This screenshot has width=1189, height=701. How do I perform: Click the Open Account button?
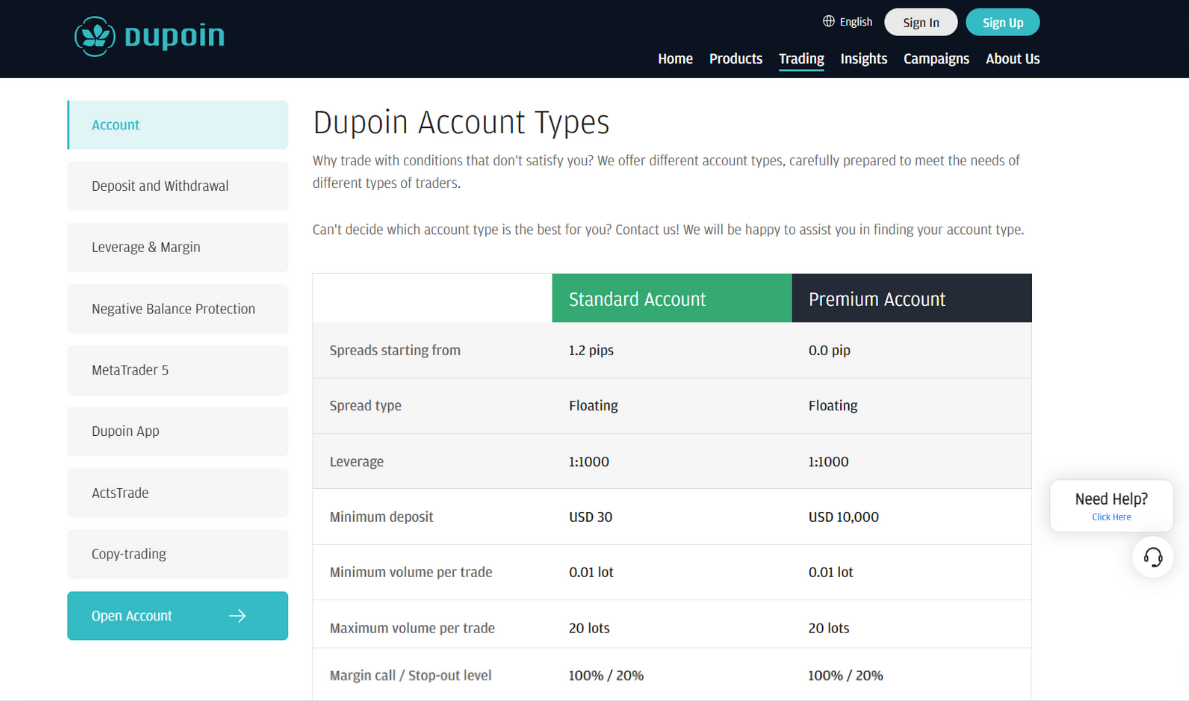pyautogui.click(x=177, y=616)
